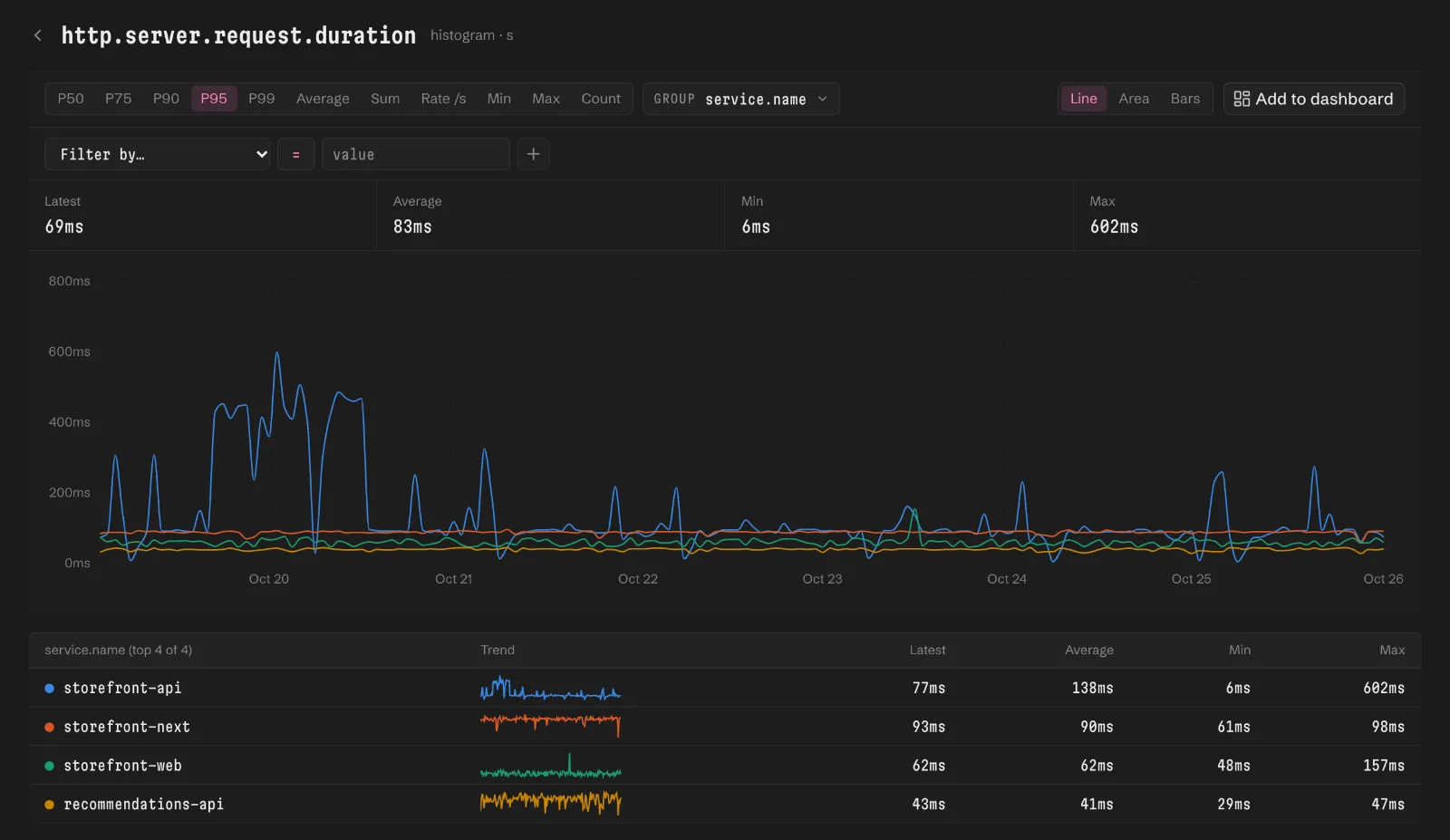Click the recommendations-api trend sparkline

pyautogui.click(x=550, y=803)
